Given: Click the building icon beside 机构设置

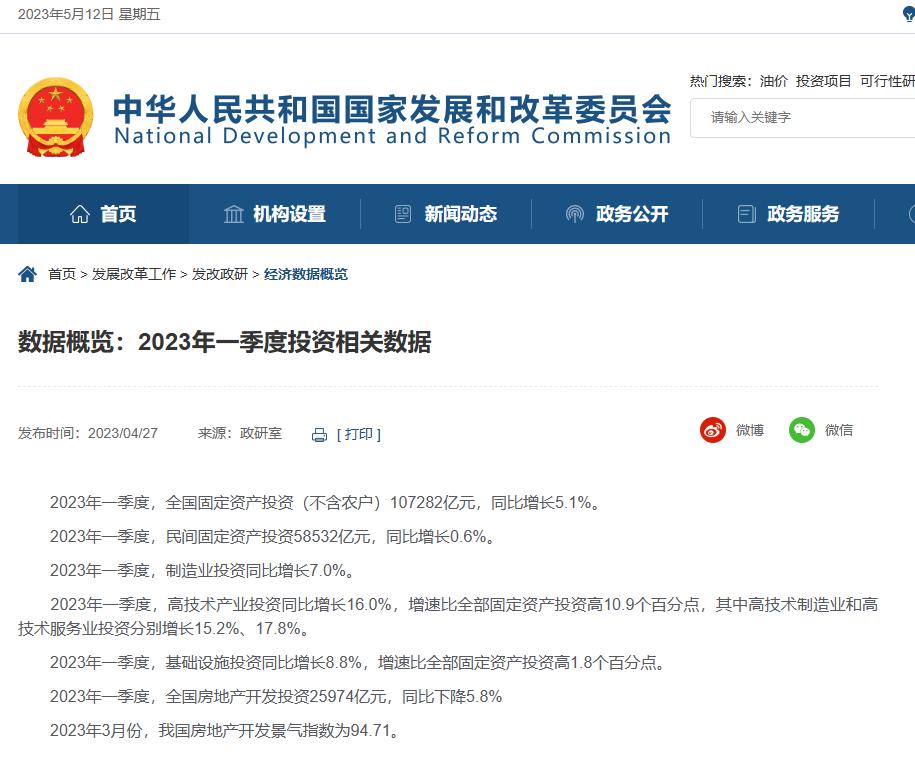Looking at the screenshot, I should (234, 213).
